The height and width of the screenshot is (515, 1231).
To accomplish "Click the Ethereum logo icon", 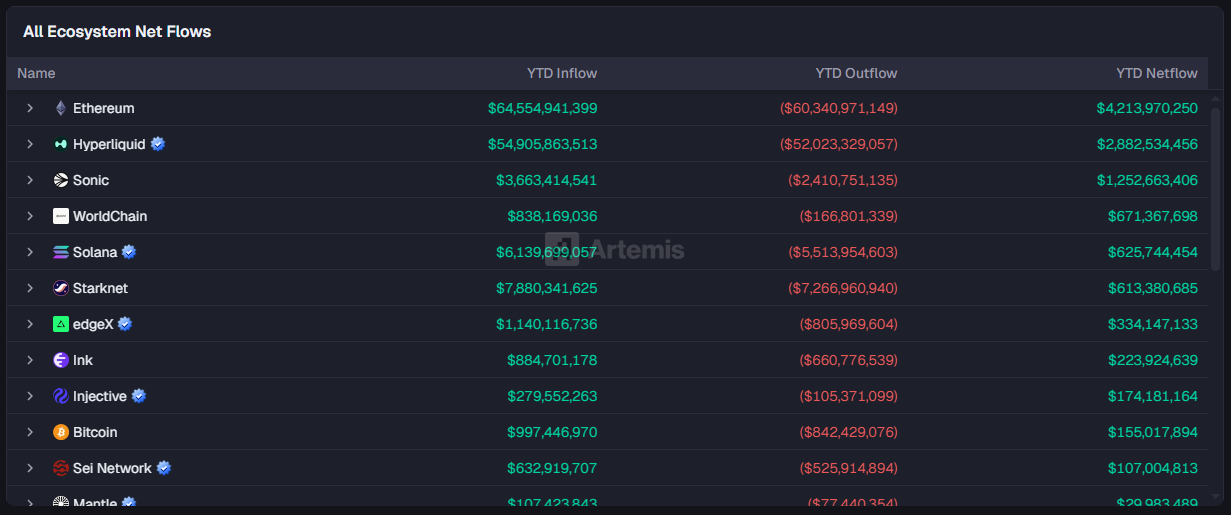I will (x=61, y=108).
